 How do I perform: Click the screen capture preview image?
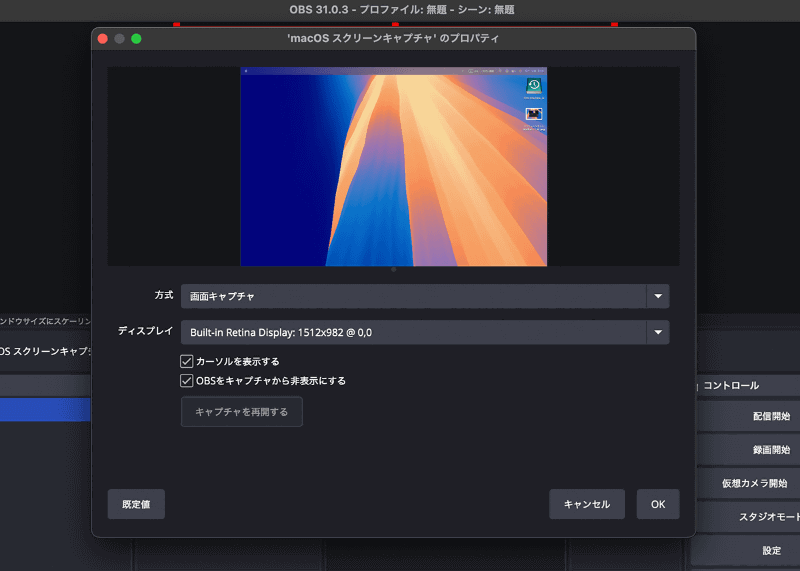(393, 167)
